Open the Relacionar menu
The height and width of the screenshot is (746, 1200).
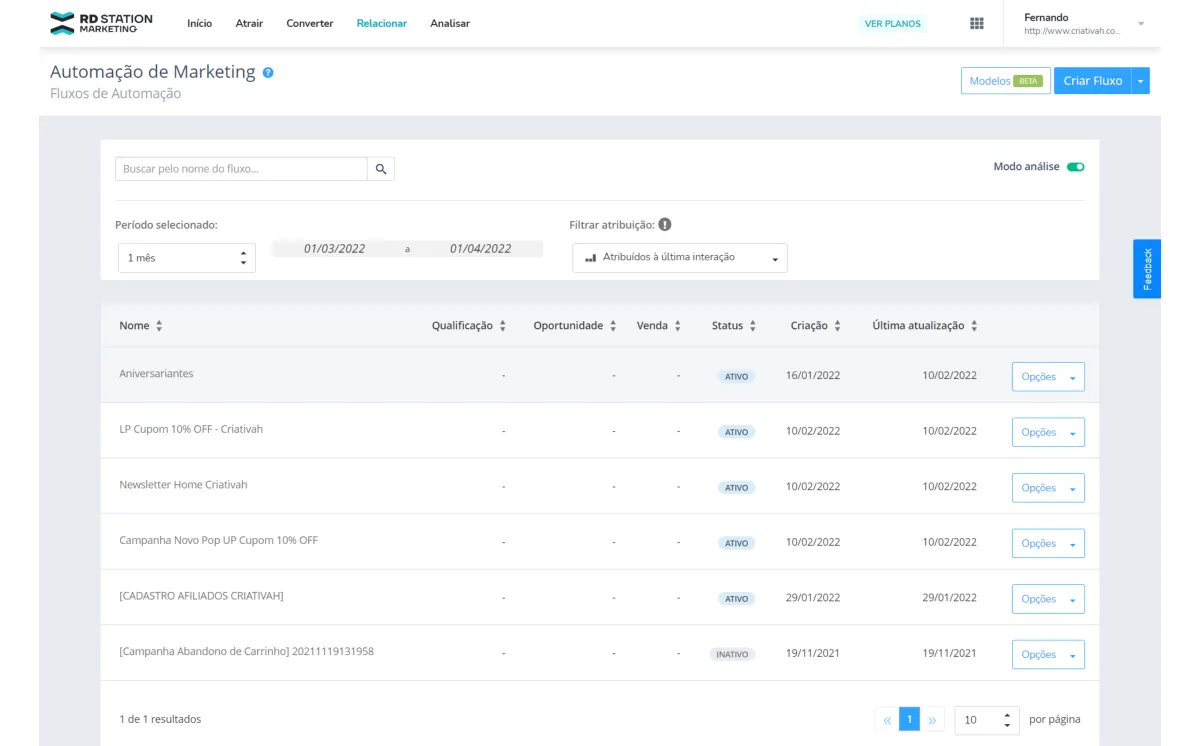tap(381, 23)
